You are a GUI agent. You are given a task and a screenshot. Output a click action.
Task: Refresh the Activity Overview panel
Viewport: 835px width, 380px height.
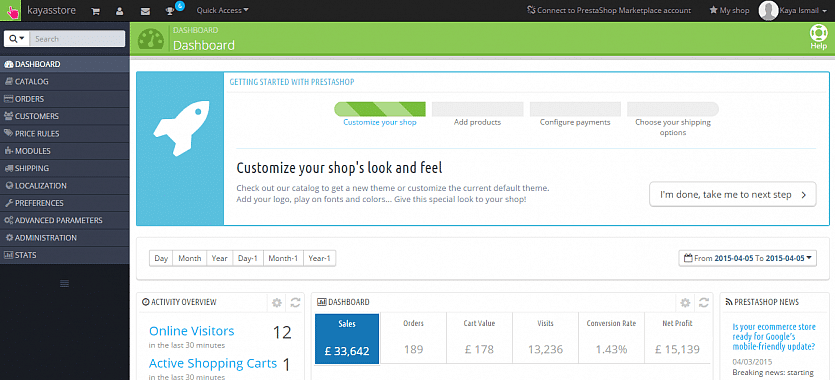(295, 302)
